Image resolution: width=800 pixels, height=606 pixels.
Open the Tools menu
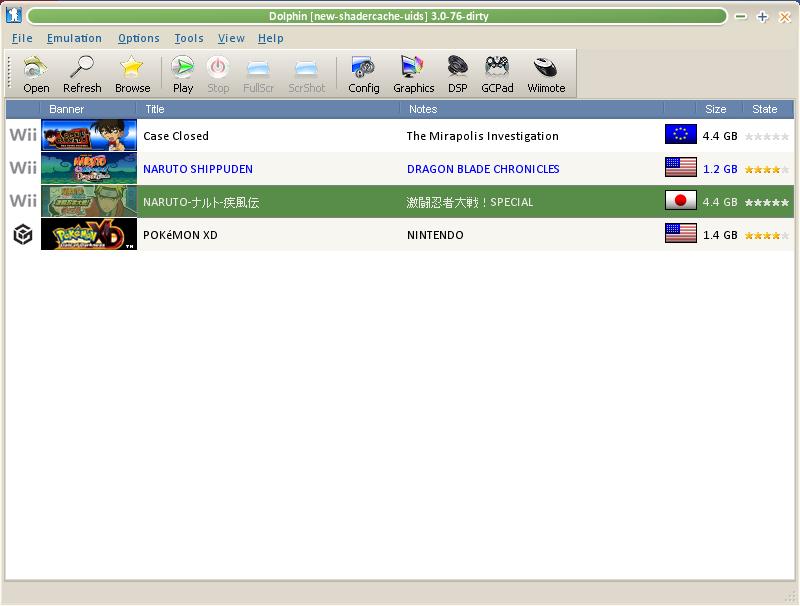tap(189, 38)
